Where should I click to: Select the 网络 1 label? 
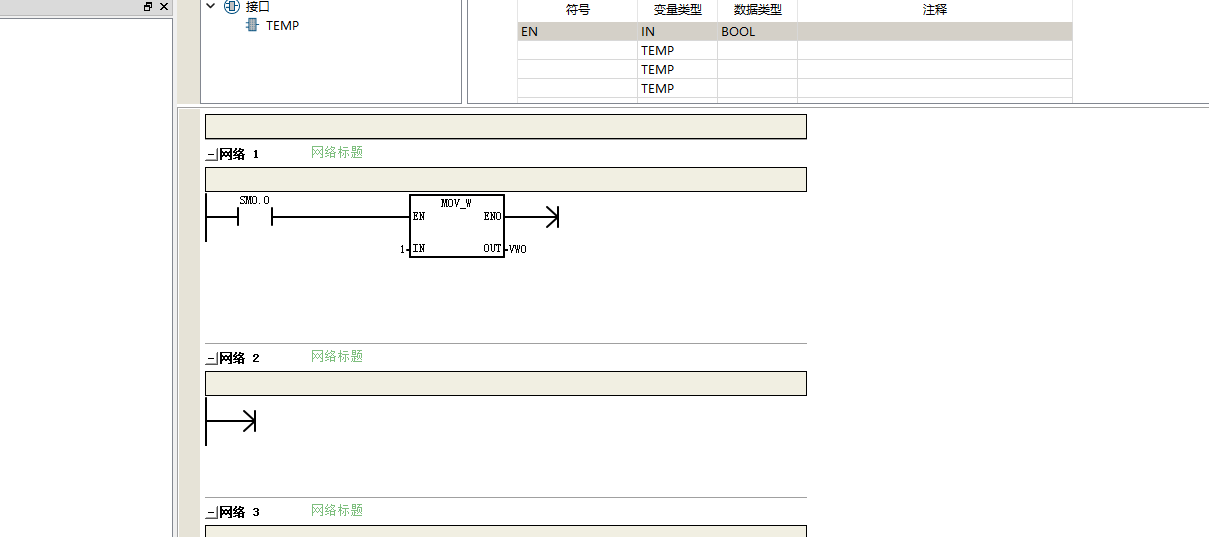click(x=239, y=154)
